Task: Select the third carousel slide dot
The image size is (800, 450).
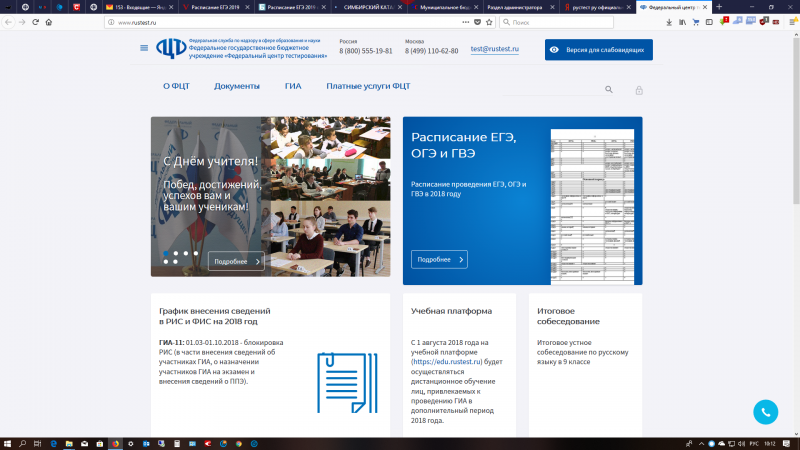Action: pos(185,253)
